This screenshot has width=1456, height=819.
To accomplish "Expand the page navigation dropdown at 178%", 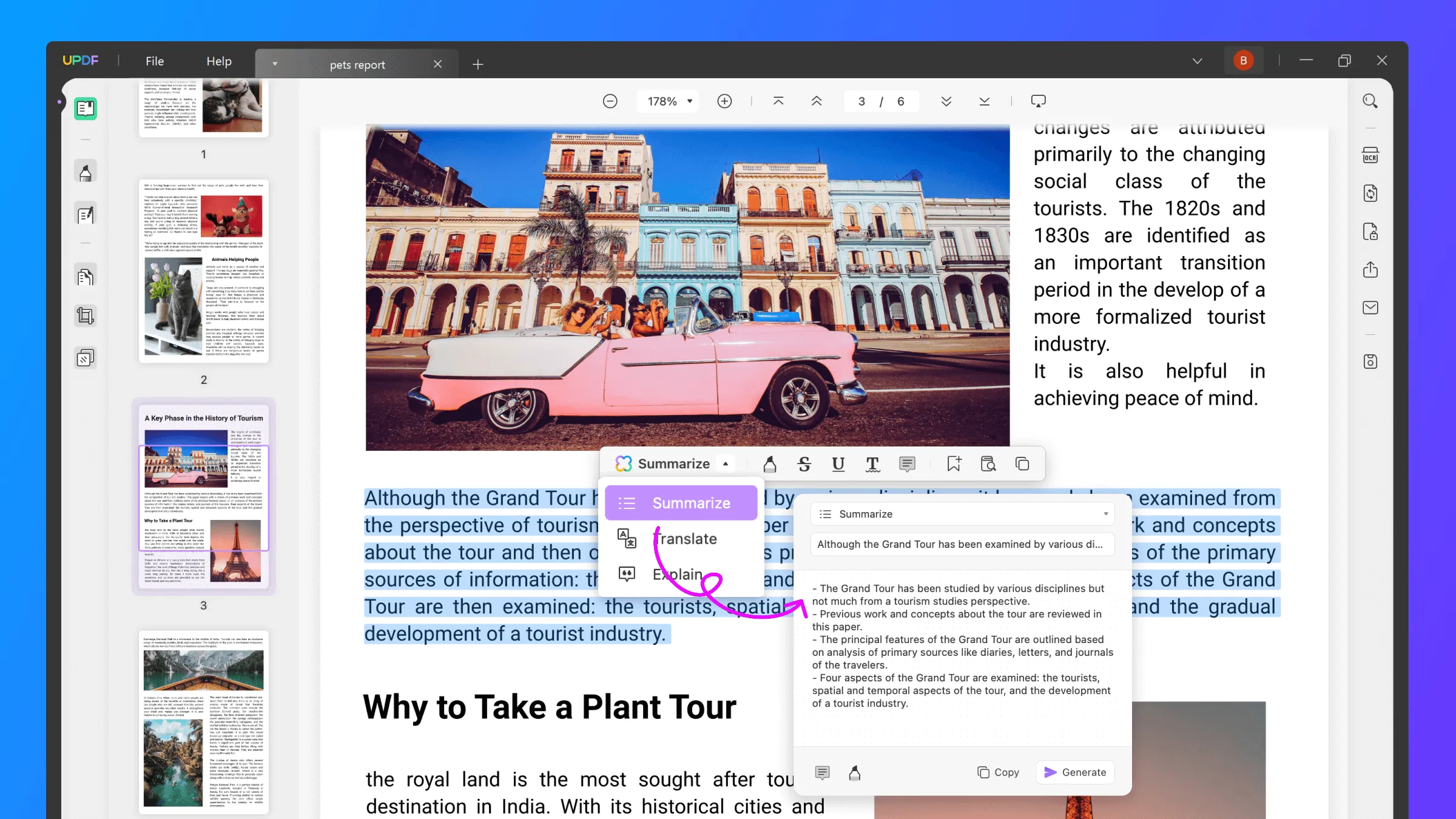I will point(688,101).
